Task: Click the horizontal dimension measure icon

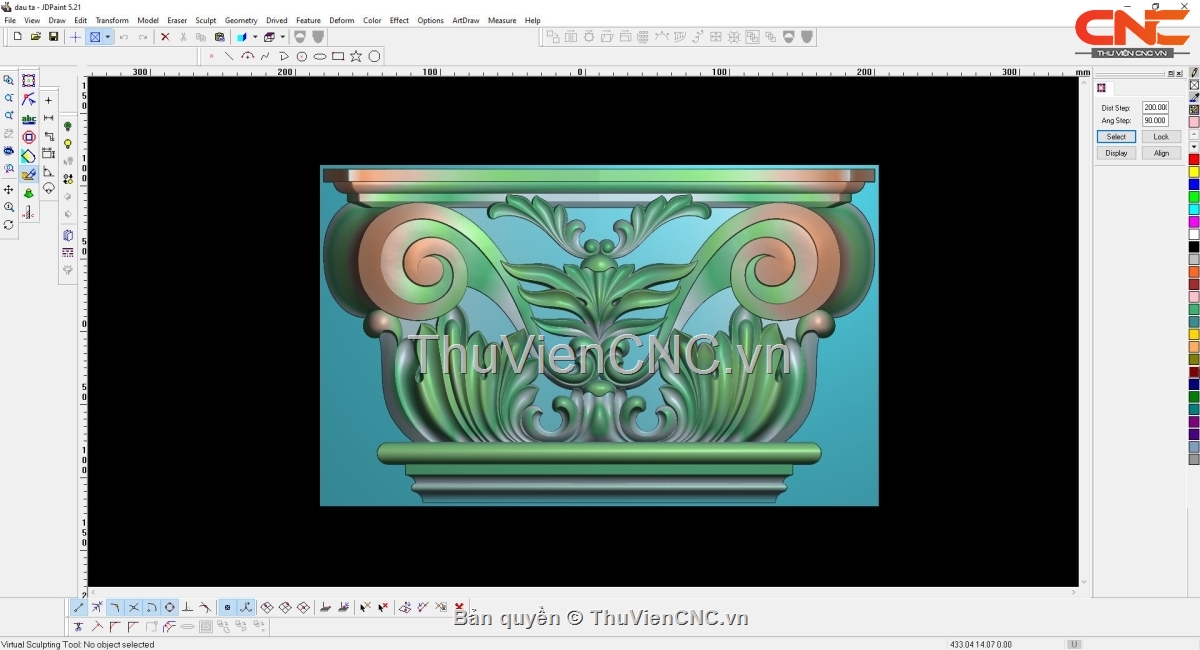Action: pyautogui.click(x=48, y=118)
